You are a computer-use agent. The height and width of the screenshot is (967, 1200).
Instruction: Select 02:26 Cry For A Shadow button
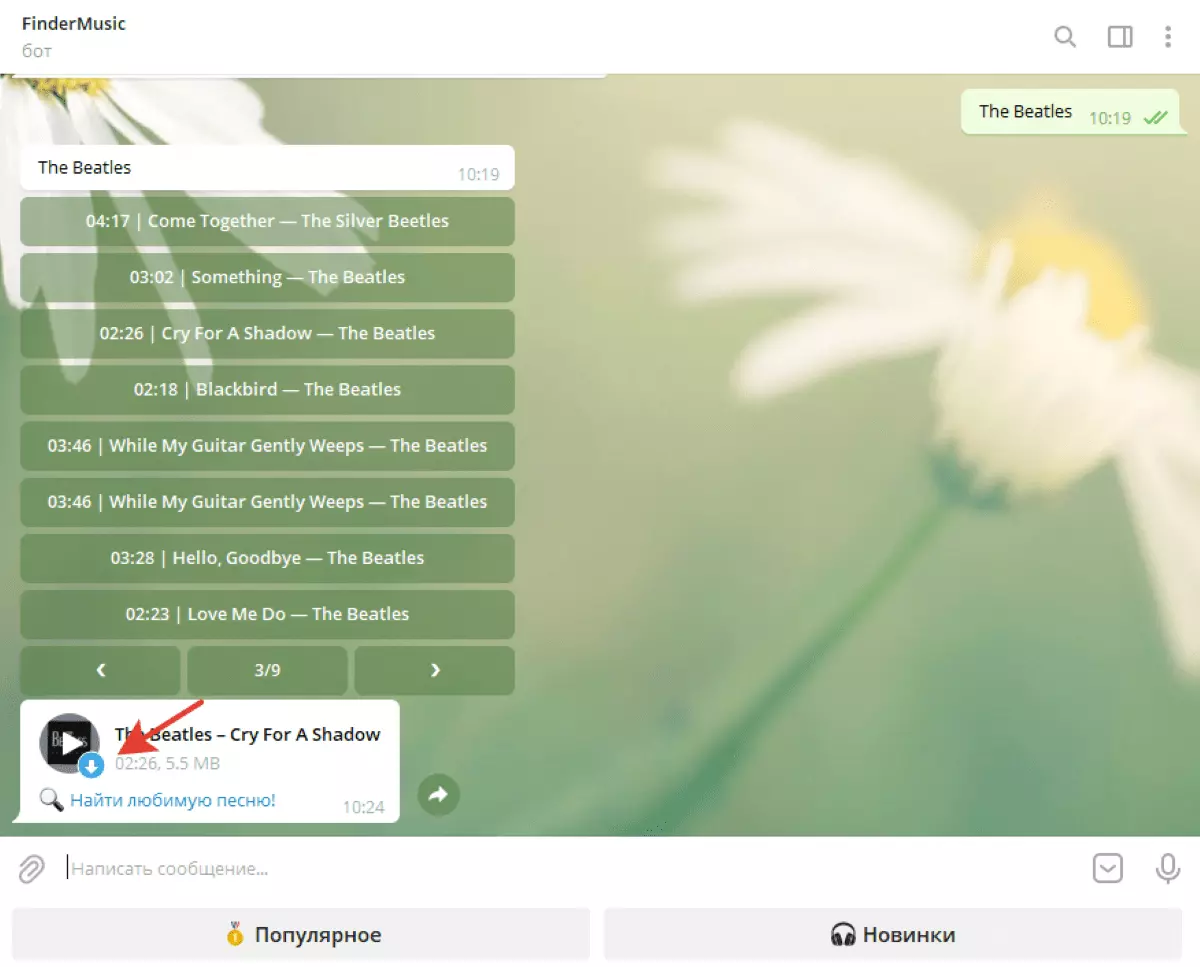click(x=267, y=333)
